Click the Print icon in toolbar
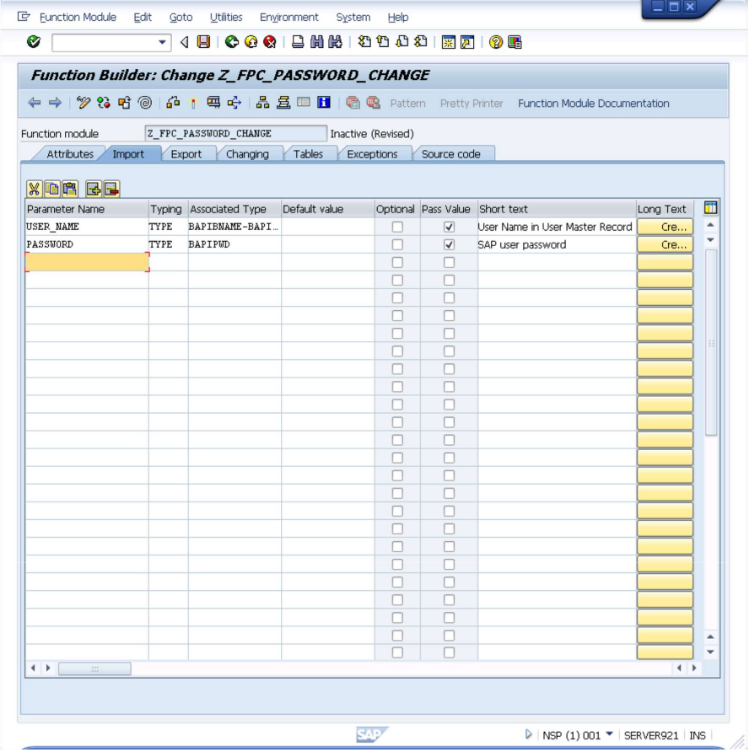This screenshot has width=748, height=751. pyautogui.click(x=298, y=42)
